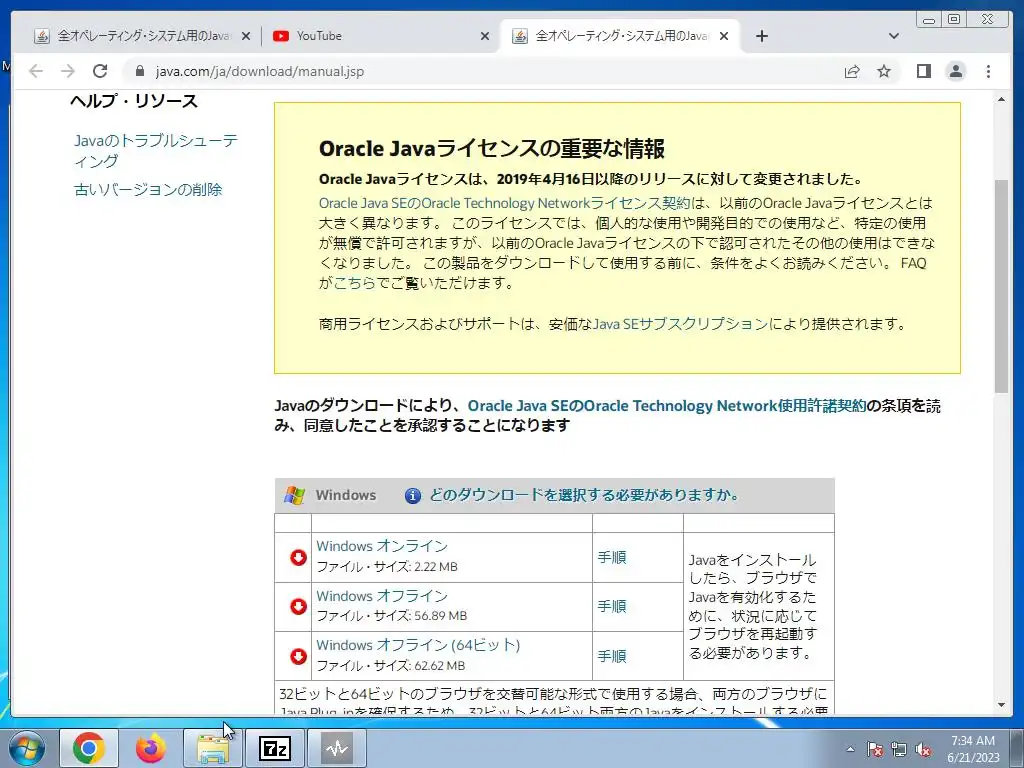Image resolution: width=1024 pixels, height=768 pixels.
Task: Select the active Java manual download tab
Action: click(x=620, y=36)
